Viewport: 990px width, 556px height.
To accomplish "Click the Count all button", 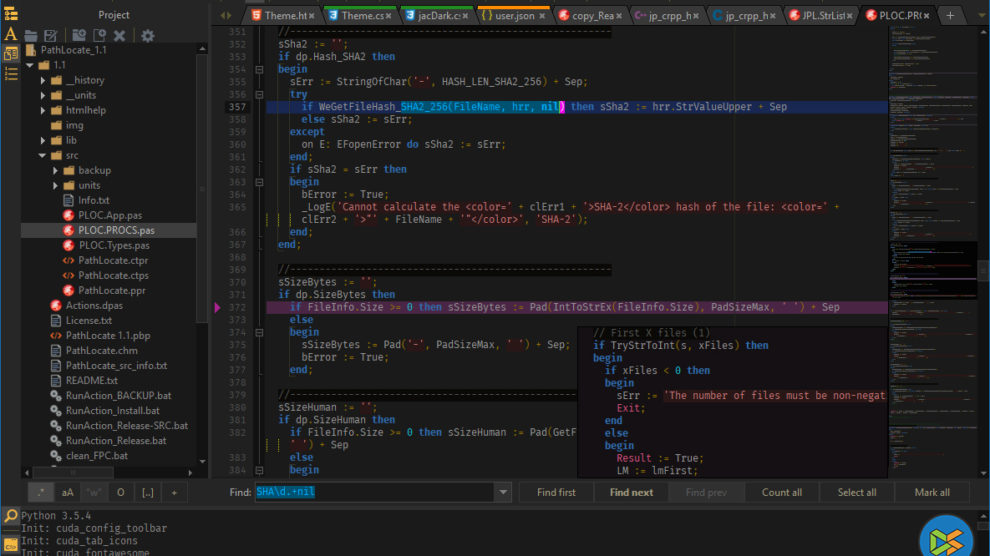I will point(781,492).
